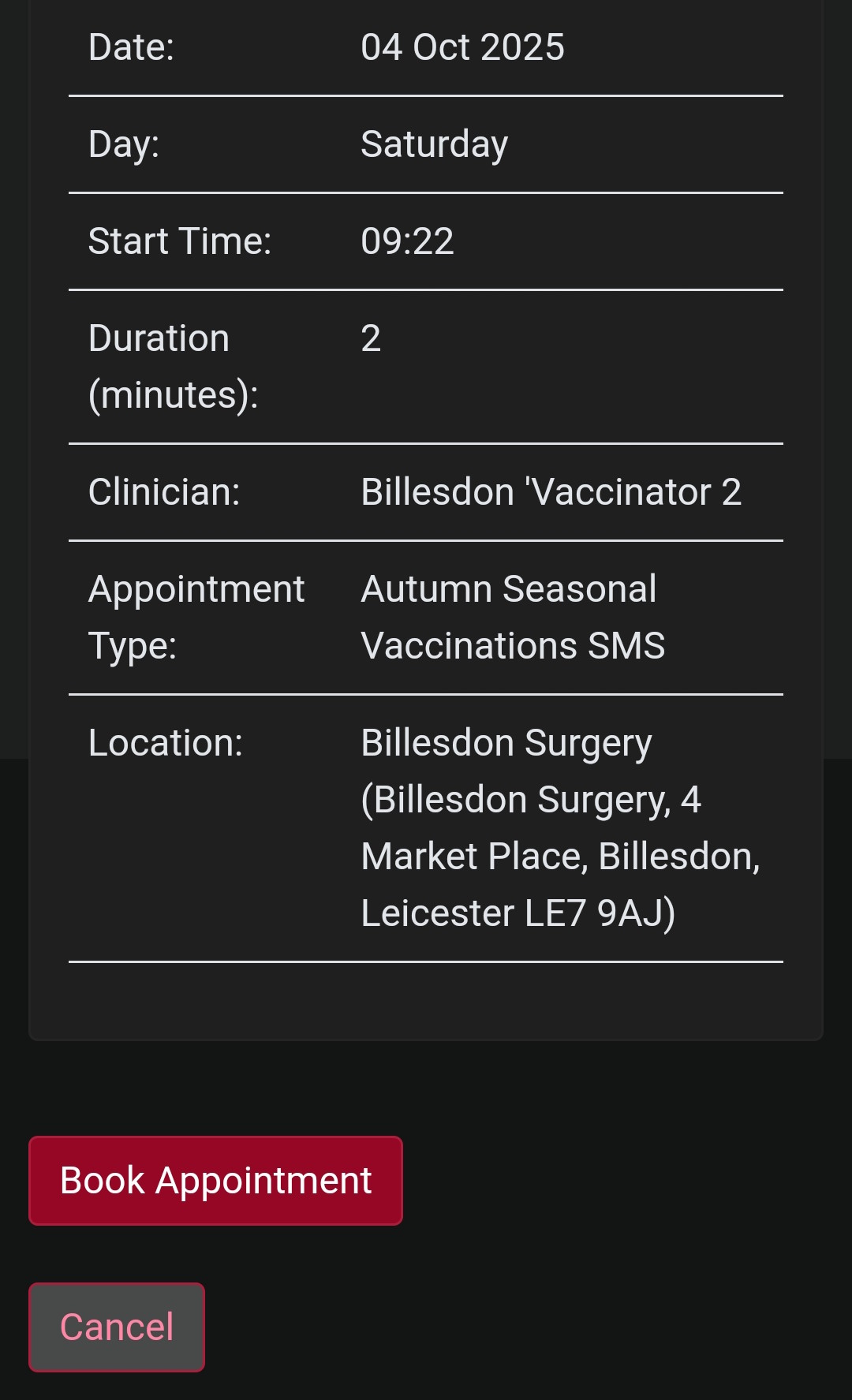
Task: Click the 04 Oct 2025 date value
Action: pyautogui.click(x=462, y=47)
